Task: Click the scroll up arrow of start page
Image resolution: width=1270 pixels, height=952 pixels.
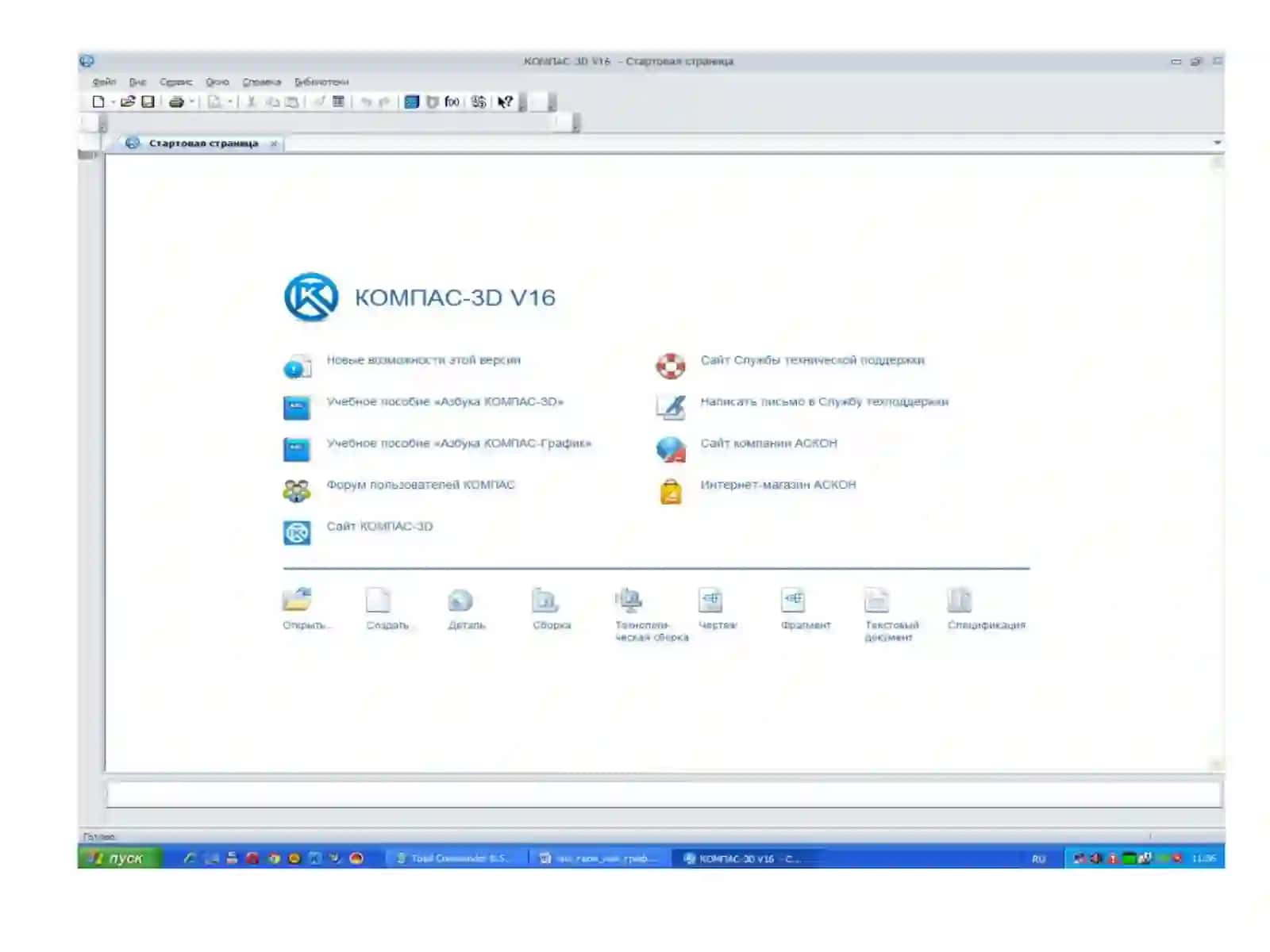Action: pyautogui.click(x=1217, y=163)
